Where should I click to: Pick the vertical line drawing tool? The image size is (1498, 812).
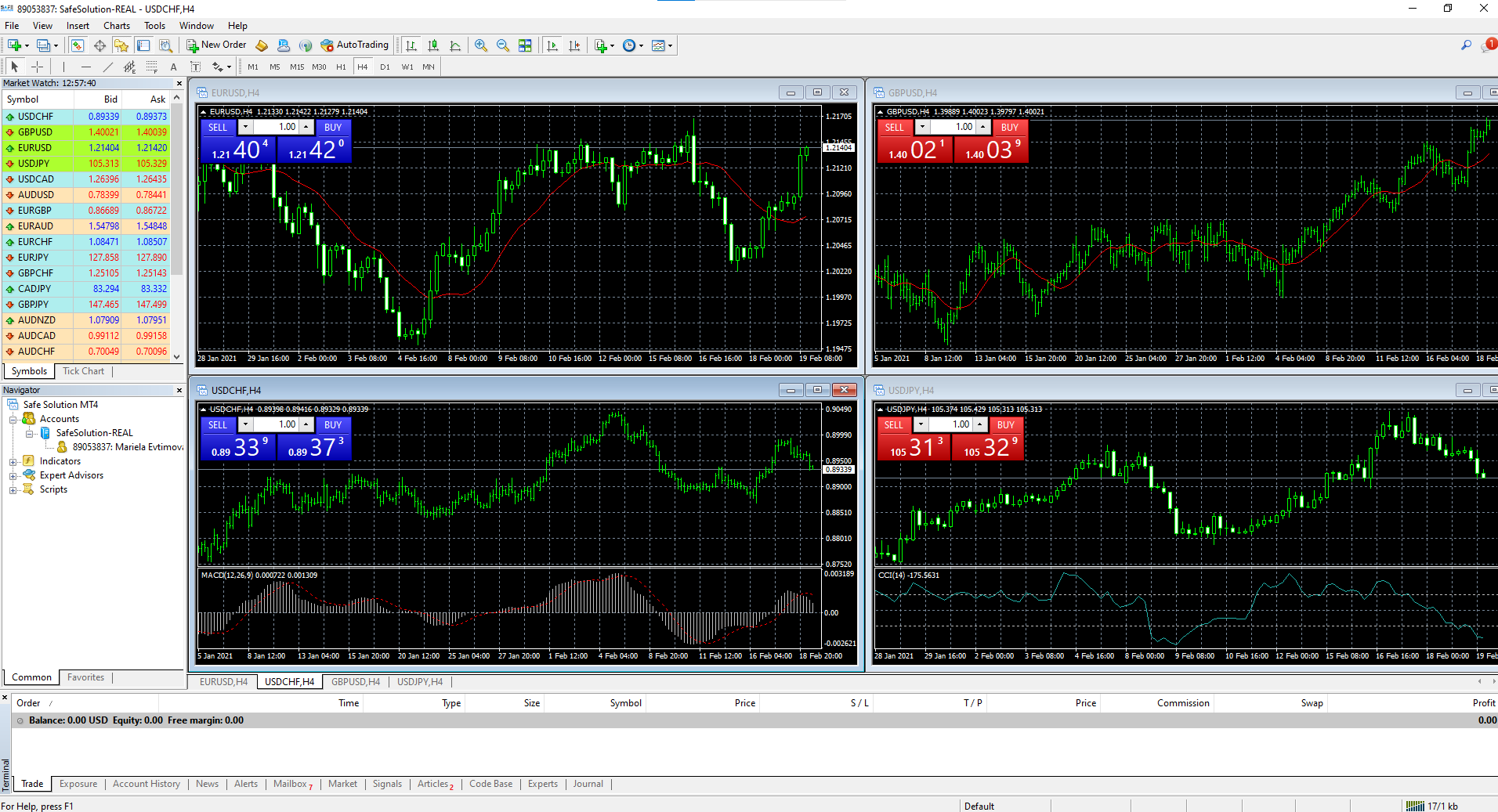[x=64, y=67]
